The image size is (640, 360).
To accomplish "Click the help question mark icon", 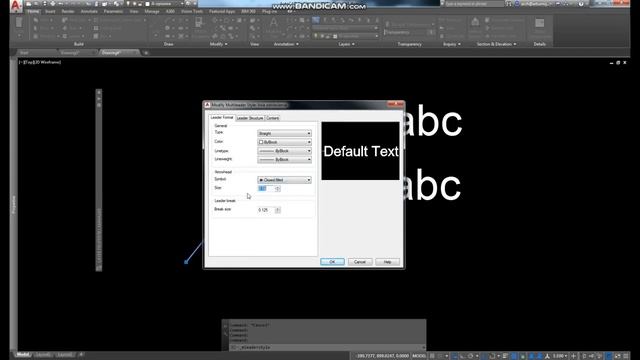I will click(x=581, y=4).
